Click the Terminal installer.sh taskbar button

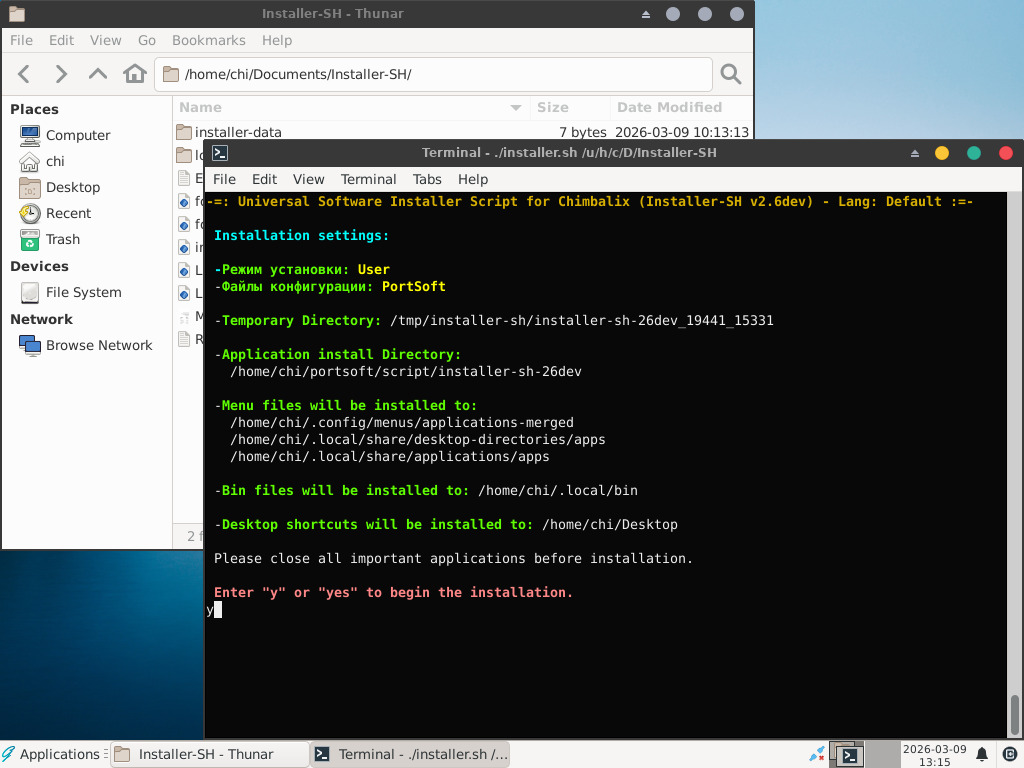pyautogui.click(x=410, y=754)
